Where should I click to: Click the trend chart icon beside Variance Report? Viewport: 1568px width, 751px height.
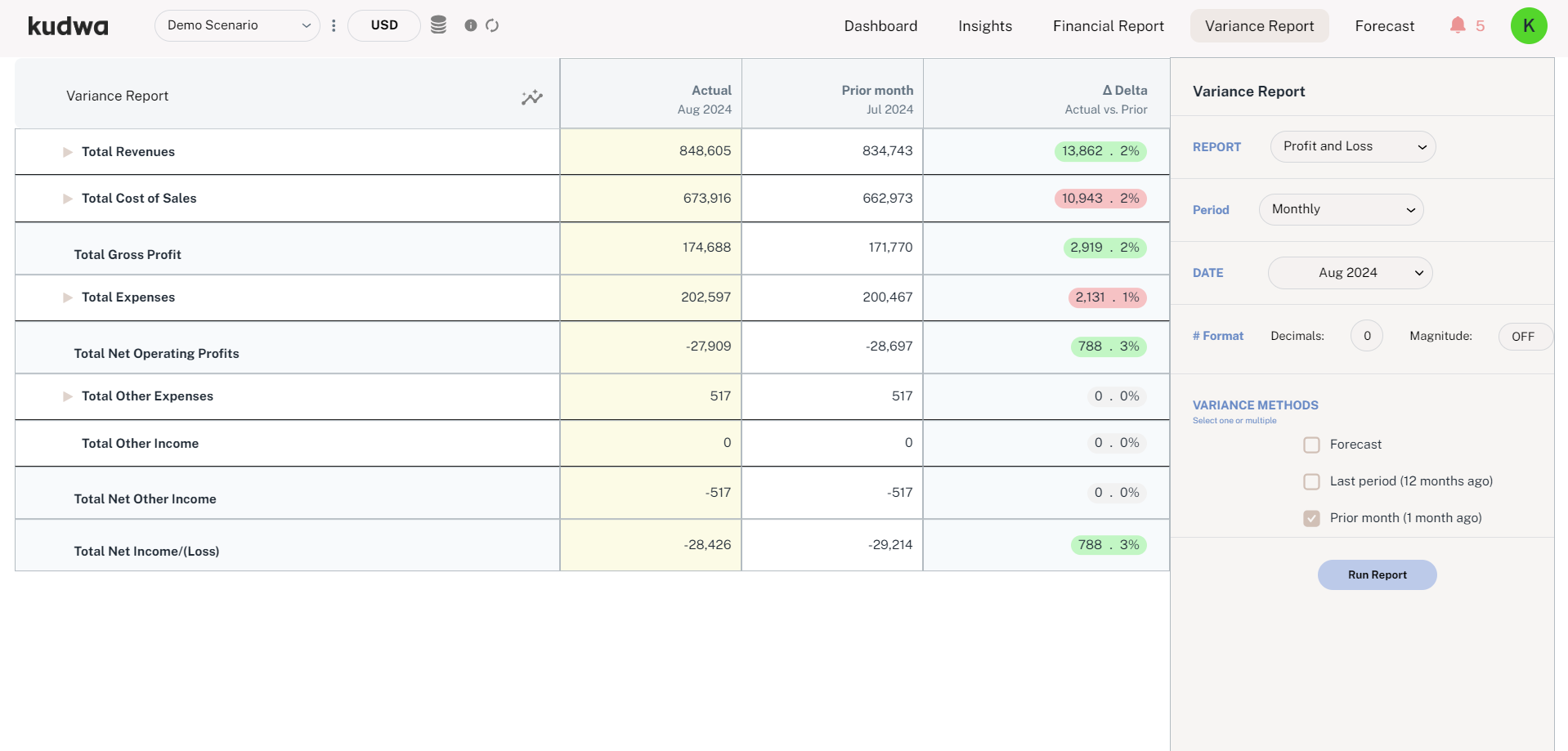[x=532, y=97]
